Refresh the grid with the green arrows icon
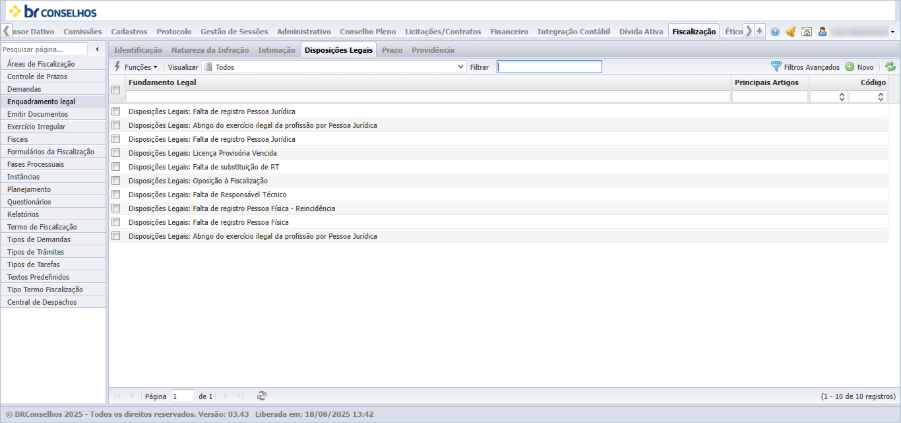The width and height of the screenshot is (901, 423). (x=891, y=67)
